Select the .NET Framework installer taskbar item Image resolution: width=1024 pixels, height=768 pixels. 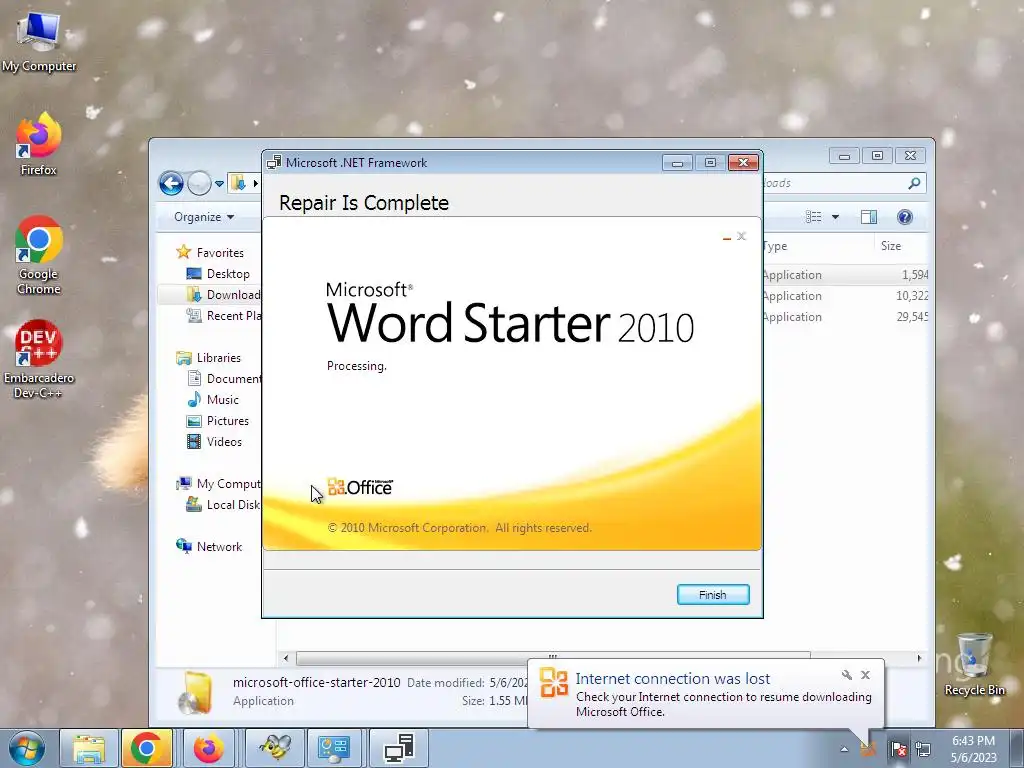398,748
